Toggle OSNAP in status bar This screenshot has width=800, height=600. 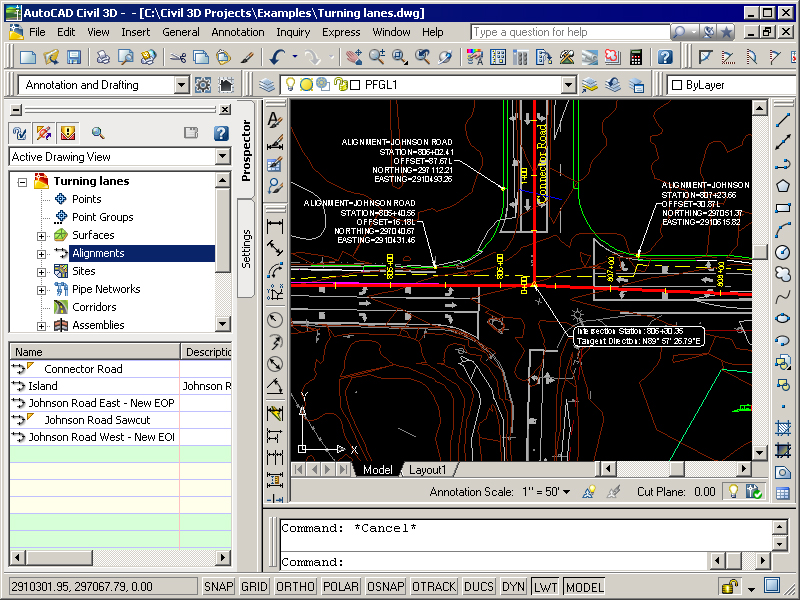[386, 587]
